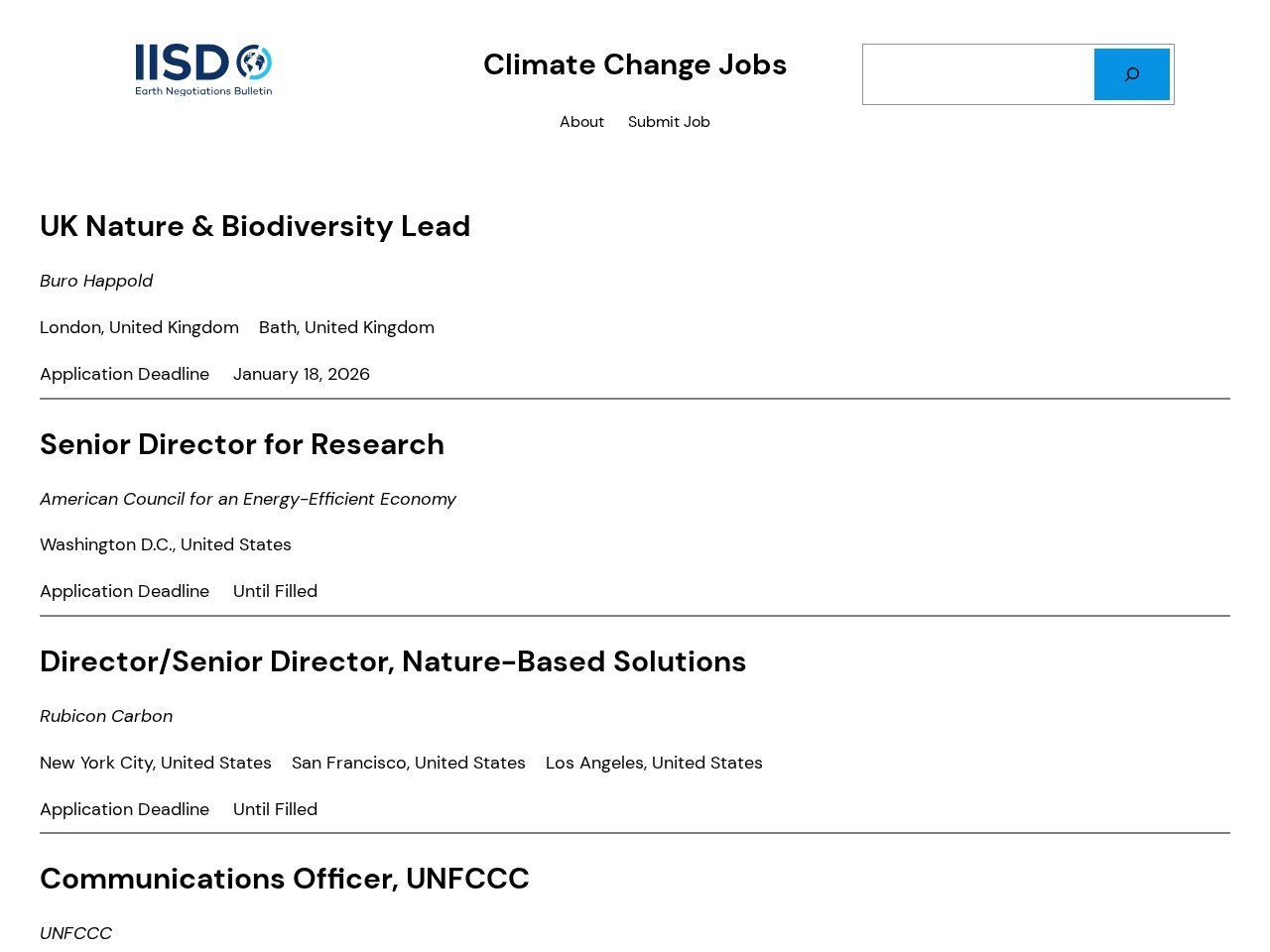Image resolution: width=1270 pixels, height=952 pixels.
Task: Select the San Francisco, United States location
Action: coord(409,763)
